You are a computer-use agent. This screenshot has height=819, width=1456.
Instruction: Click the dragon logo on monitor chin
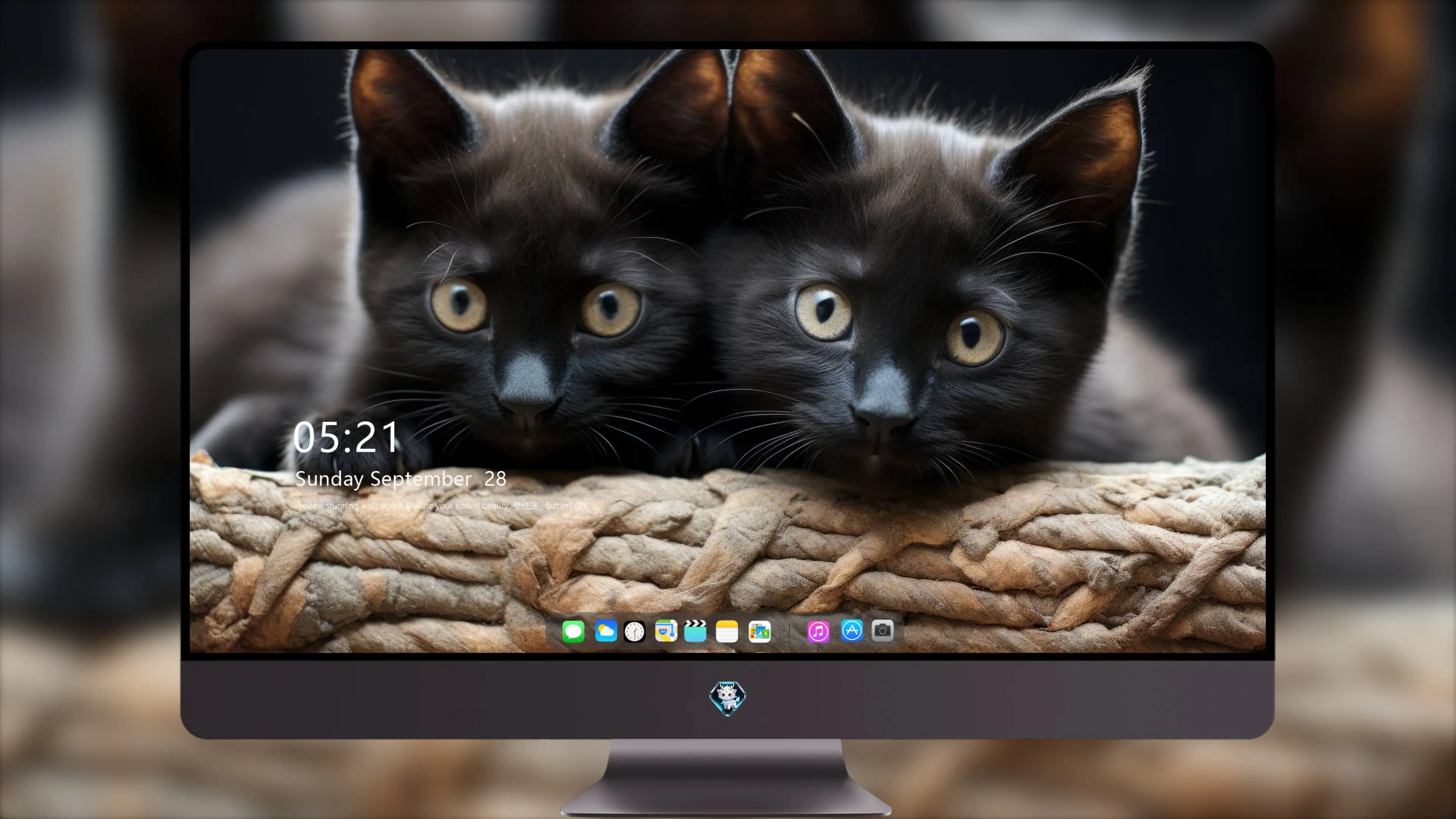point(728,698)
